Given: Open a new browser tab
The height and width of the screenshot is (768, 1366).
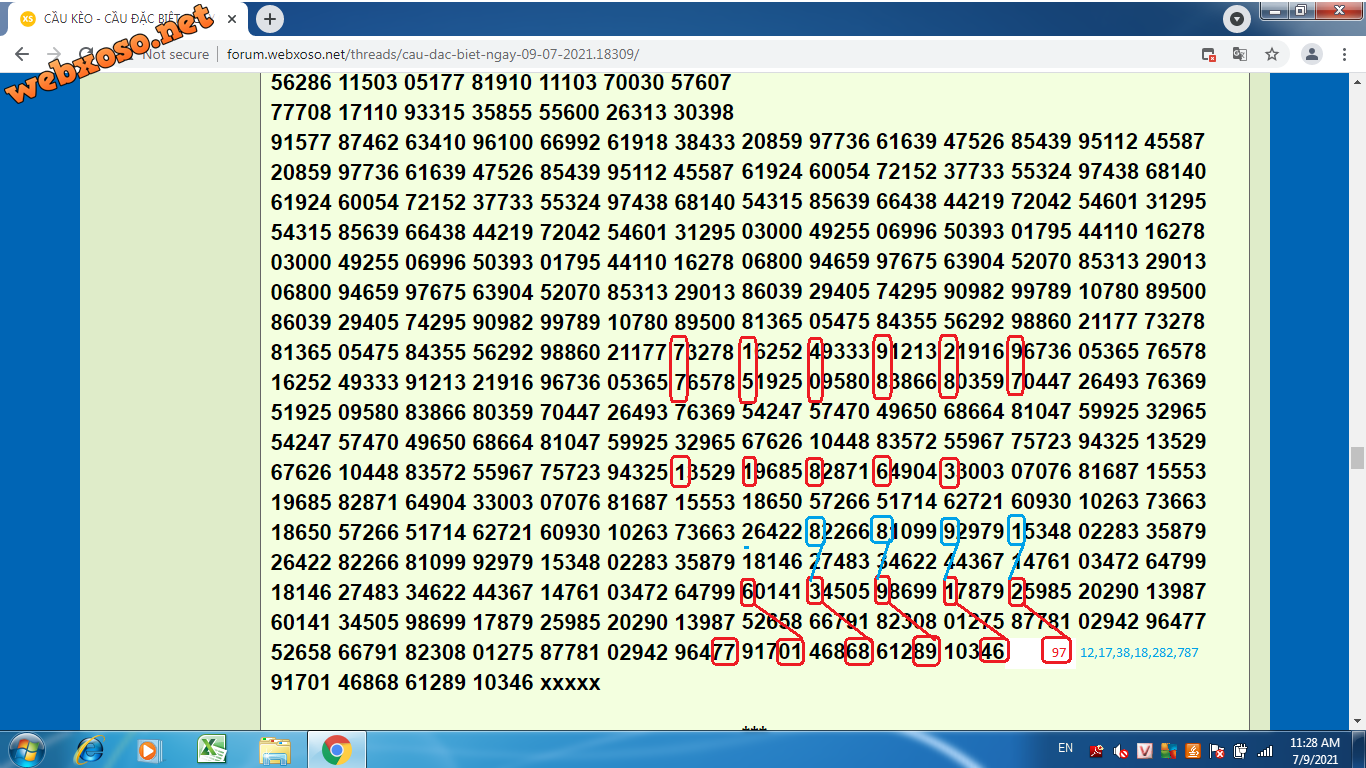Looking at the screenshot, I should tap(270, 19).
